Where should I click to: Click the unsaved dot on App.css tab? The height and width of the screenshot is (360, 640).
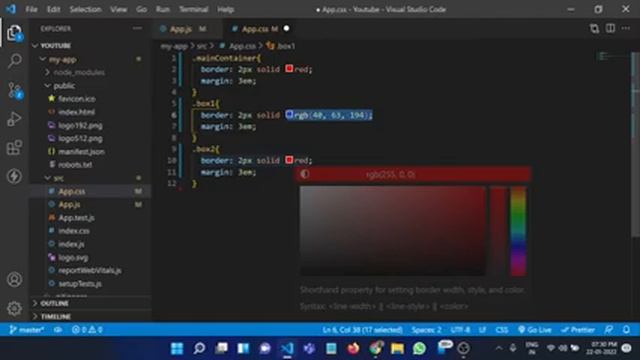coord(287,28)
